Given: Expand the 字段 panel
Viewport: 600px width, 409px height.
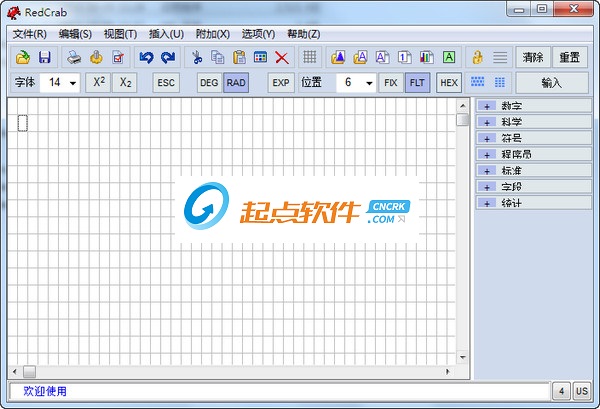Looking at the screenshot, I should pos(533,187).
